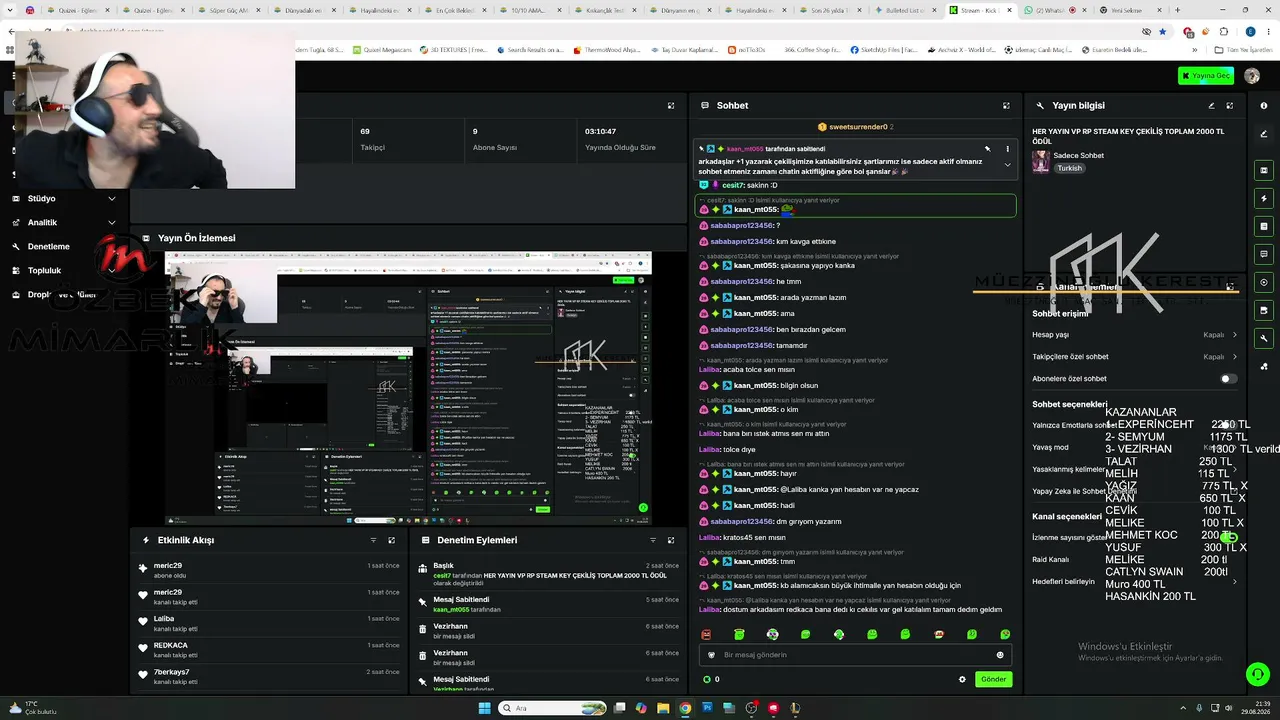Toggle the lightning bolt widget in right sidebar
1280x720 pixels.
pyautogui.click(x=1264, y=198)
